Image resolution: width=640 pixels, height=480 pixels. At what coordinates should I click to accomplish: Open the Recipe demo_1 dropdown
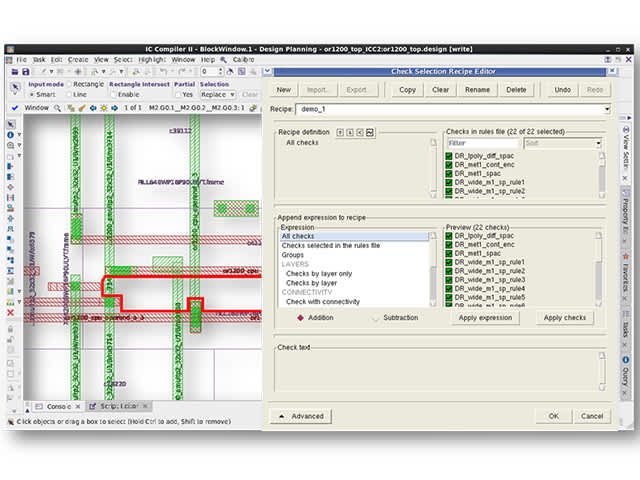(607, 109)
